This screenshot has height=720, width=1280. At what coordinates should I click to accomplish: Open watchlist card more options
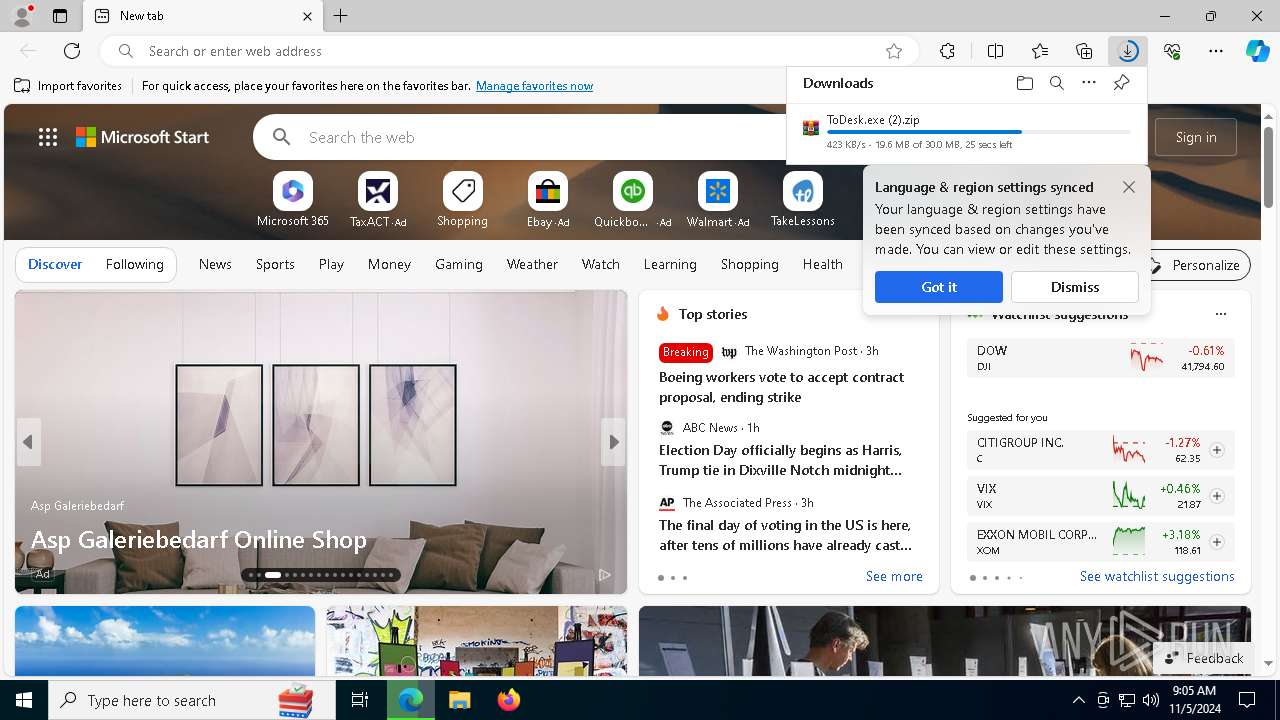coord(1220,314)
